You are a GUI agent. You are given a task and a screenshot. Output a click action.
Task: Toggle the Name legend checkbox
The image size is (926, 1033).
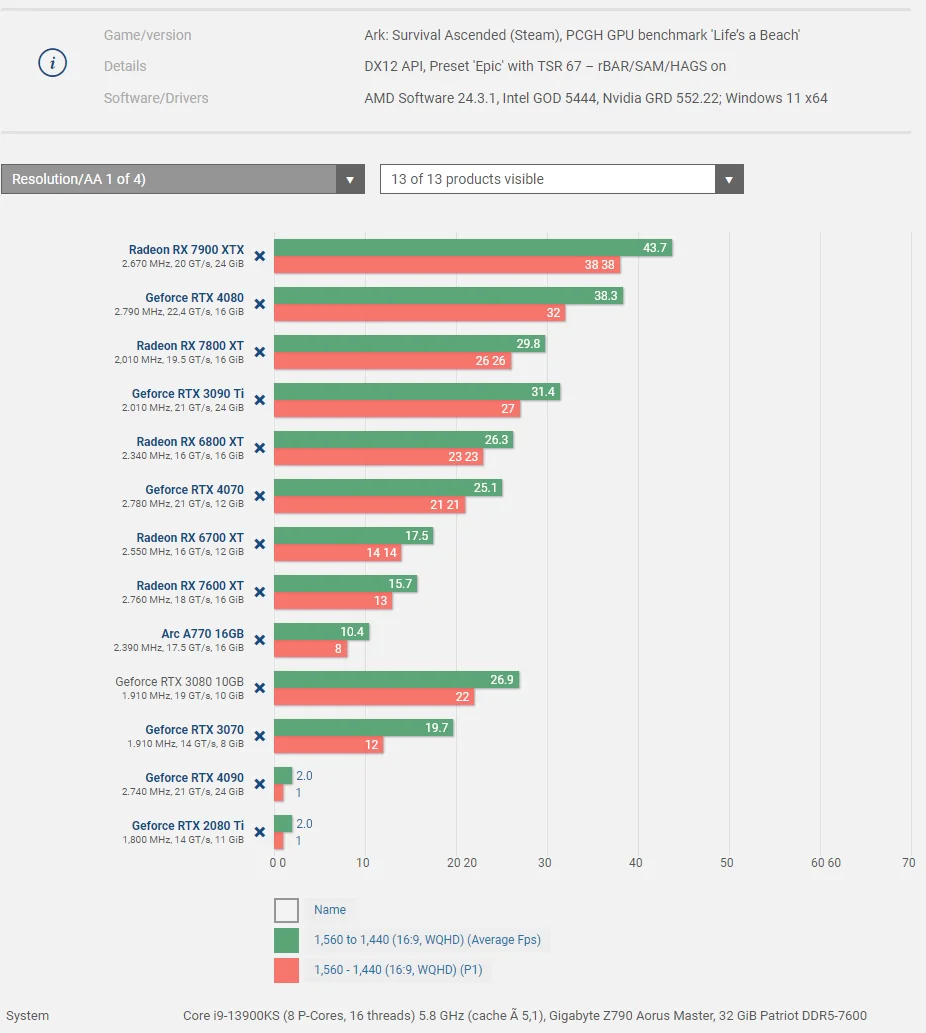[286, 910]
